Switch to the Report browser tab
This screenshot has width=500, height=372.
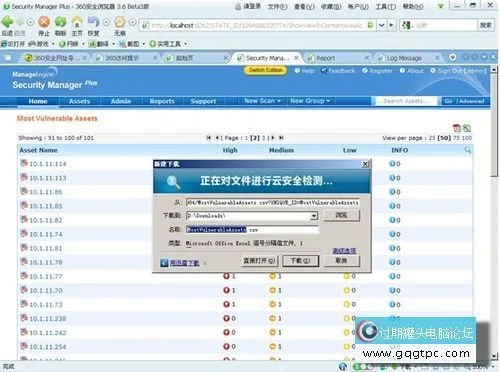coord(338,58)
